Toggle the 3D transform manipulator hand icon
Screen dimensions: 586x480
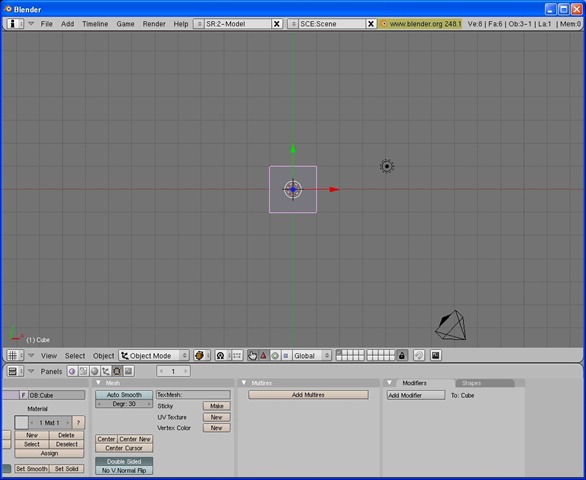pos(252,355)
